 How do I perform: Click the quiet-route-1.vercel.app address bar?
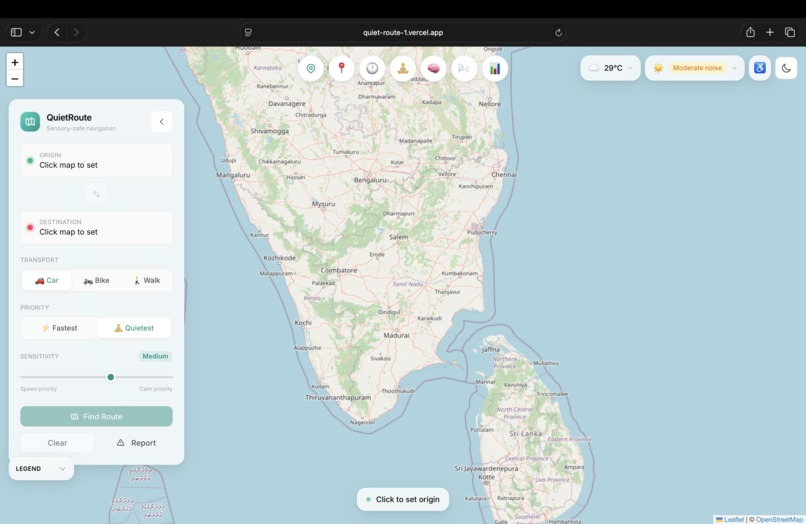coord(403,32)
